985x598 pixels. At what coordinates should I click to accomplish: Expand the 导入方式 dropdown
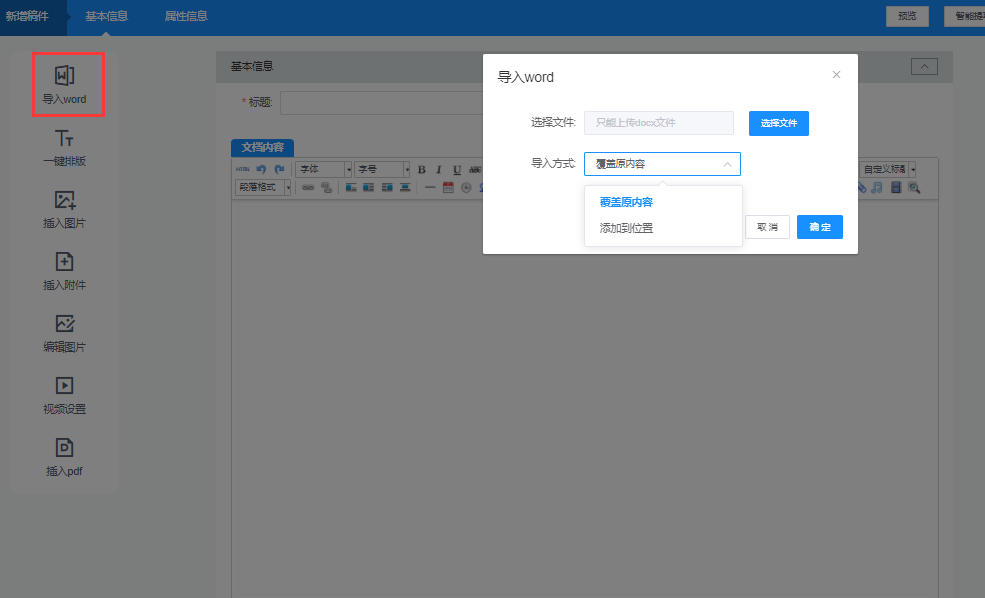click(x=662, y=164)
